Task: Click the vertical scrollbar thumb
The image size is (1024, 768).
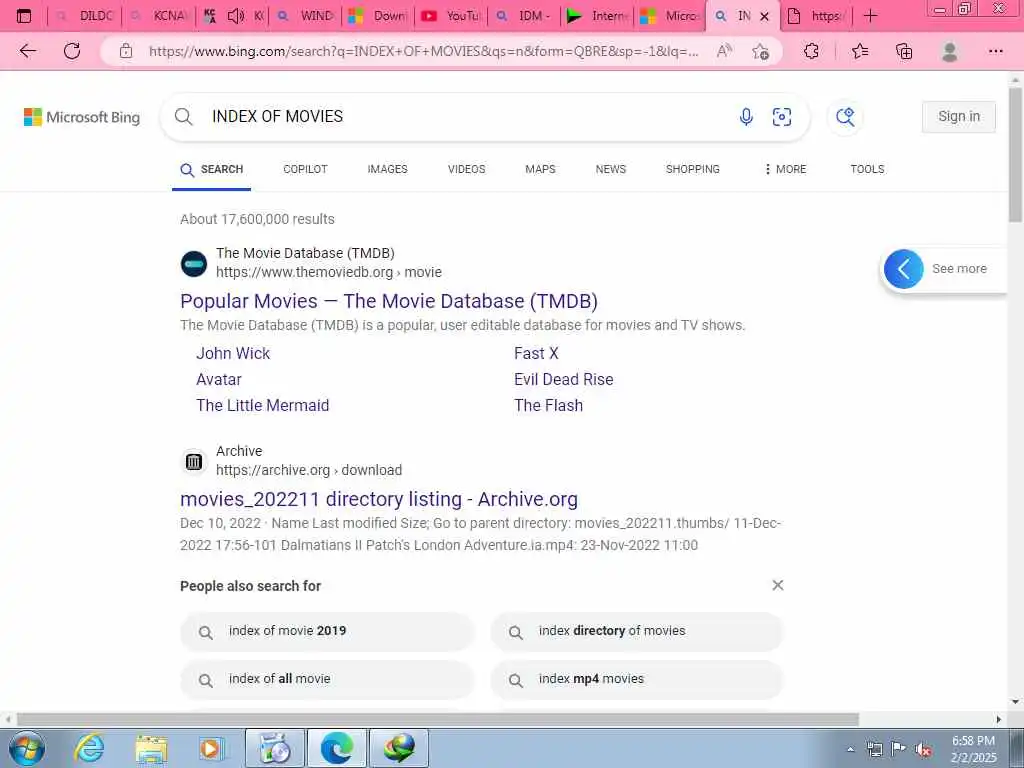Action: 1016,154
